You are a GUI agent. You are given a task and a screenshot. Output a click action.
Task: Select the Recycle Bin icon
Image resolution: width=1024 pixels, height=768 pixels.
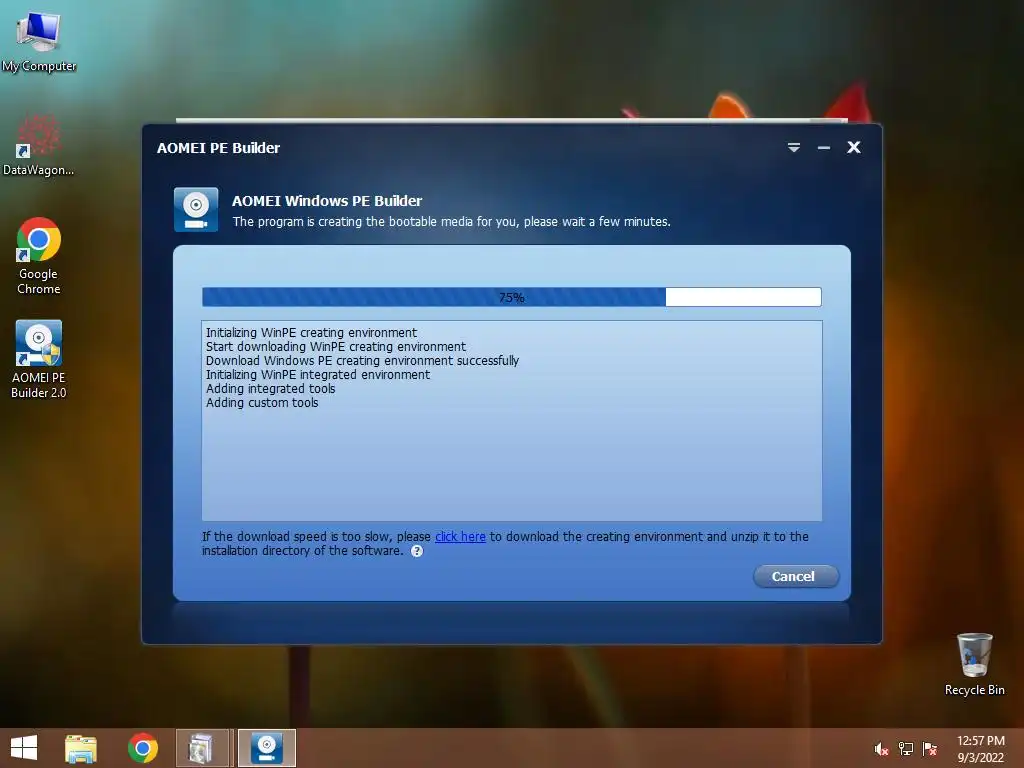(974, 664)
